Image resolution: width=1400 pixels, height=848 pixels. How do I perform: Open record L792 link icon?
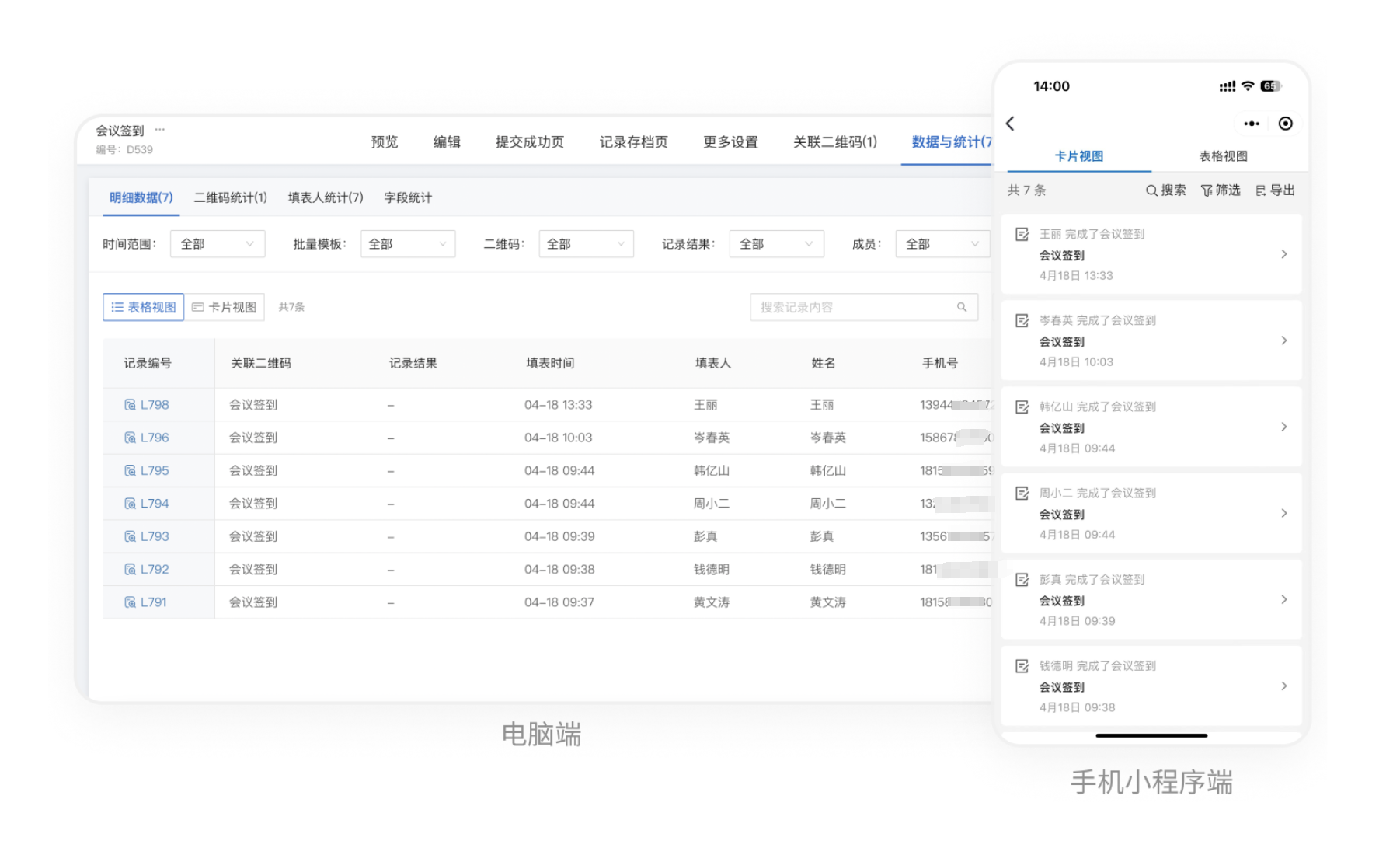tap(130, 569)
